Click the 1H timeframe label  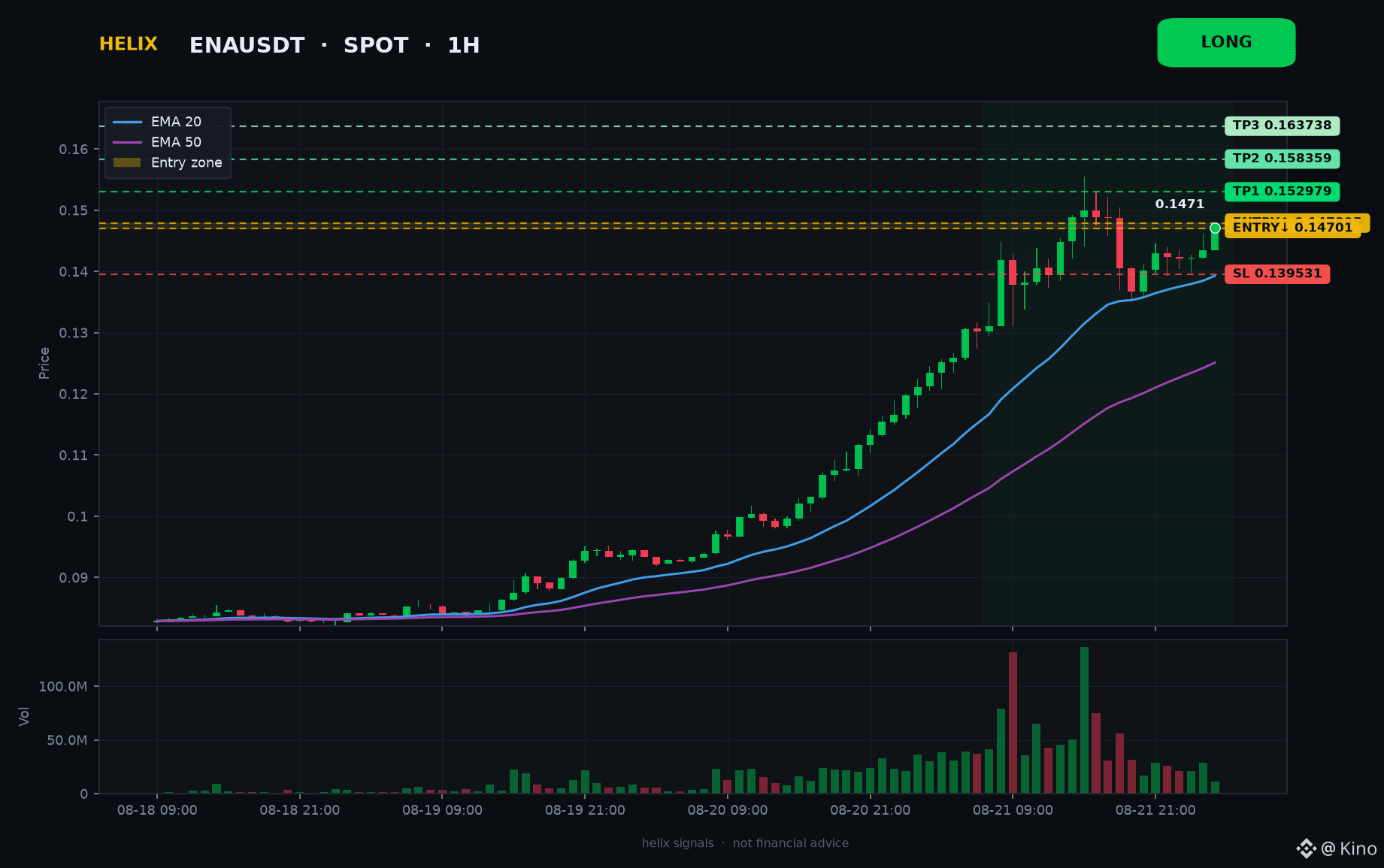click(x=464, y=46)
